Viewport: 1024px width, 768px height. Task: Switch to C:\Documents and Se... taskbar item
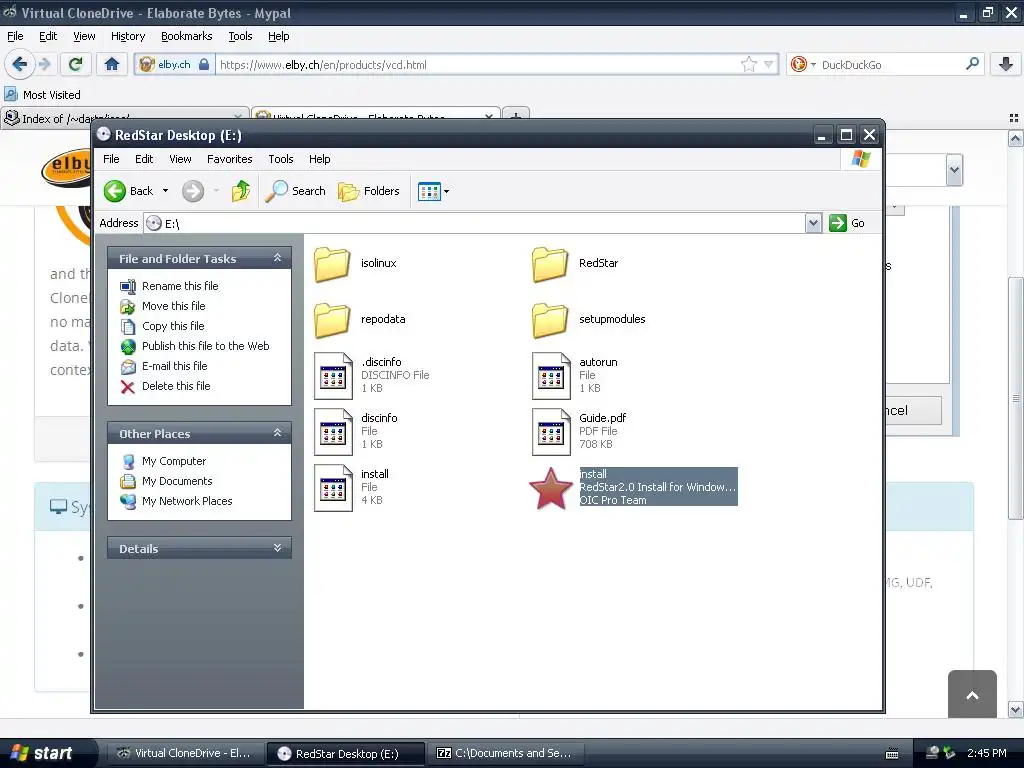click(x=505, y=753)
